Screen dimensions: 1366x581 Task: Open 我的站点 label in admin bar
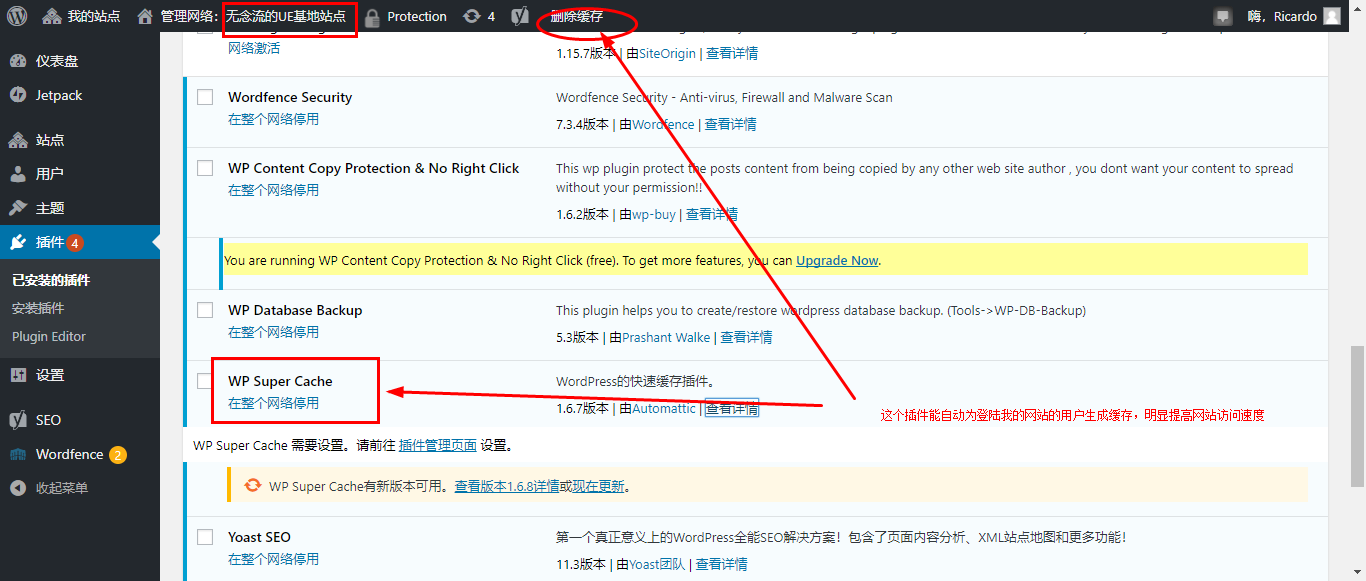93,17
